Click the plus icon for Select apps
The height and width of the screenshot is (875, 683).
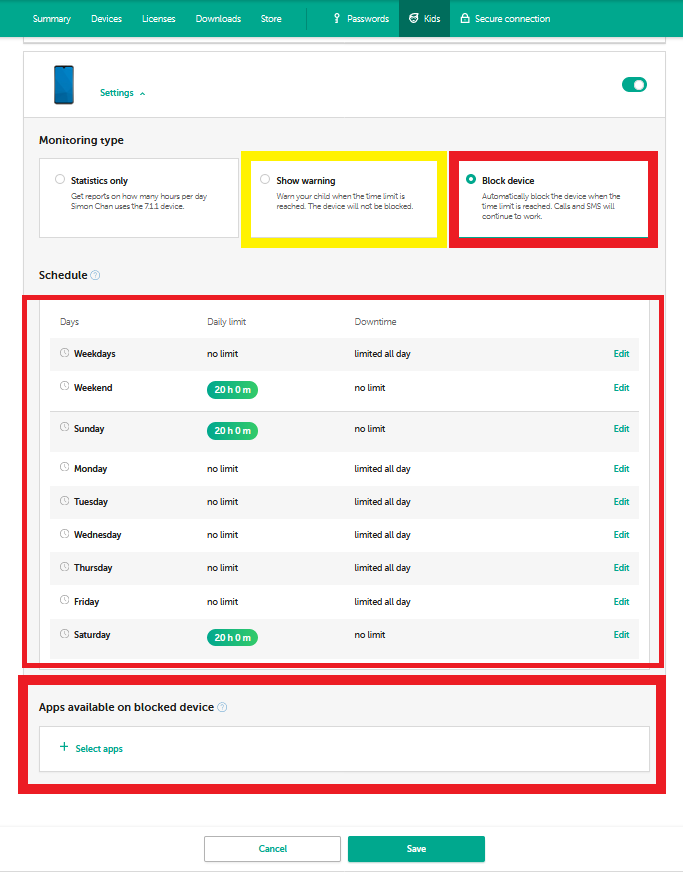(x=64, y=747)
